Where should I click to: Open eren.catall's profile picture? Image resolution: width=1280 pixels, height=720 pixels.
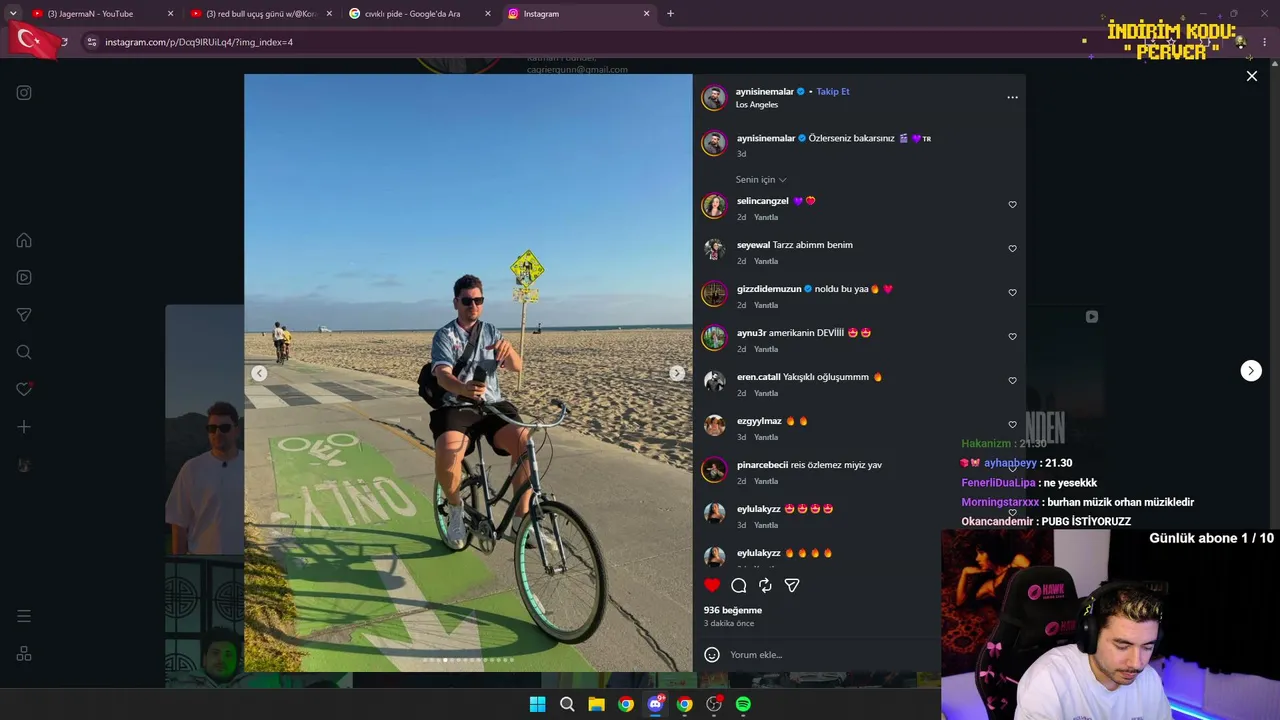point(714,381)
